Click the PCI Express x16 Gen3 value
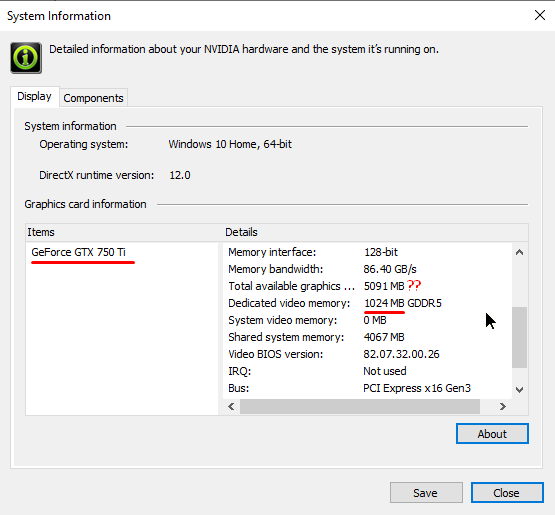Image resolution: width=555 pixels, height=515 pixels. click(417, 388)
